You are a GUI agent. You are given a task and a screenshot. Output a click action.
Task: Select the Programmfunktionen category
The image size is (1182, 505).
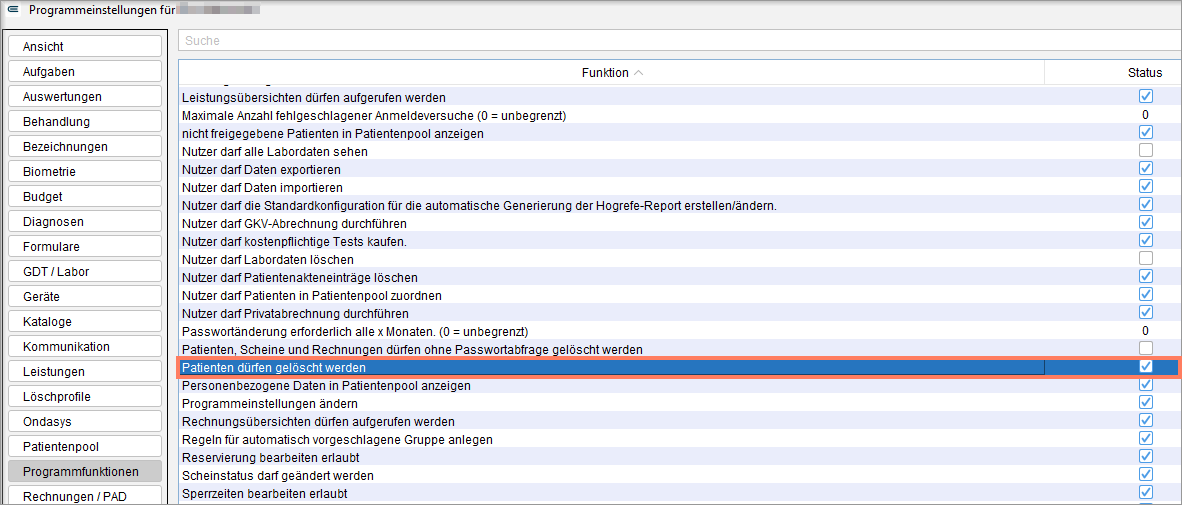point(84,472)
